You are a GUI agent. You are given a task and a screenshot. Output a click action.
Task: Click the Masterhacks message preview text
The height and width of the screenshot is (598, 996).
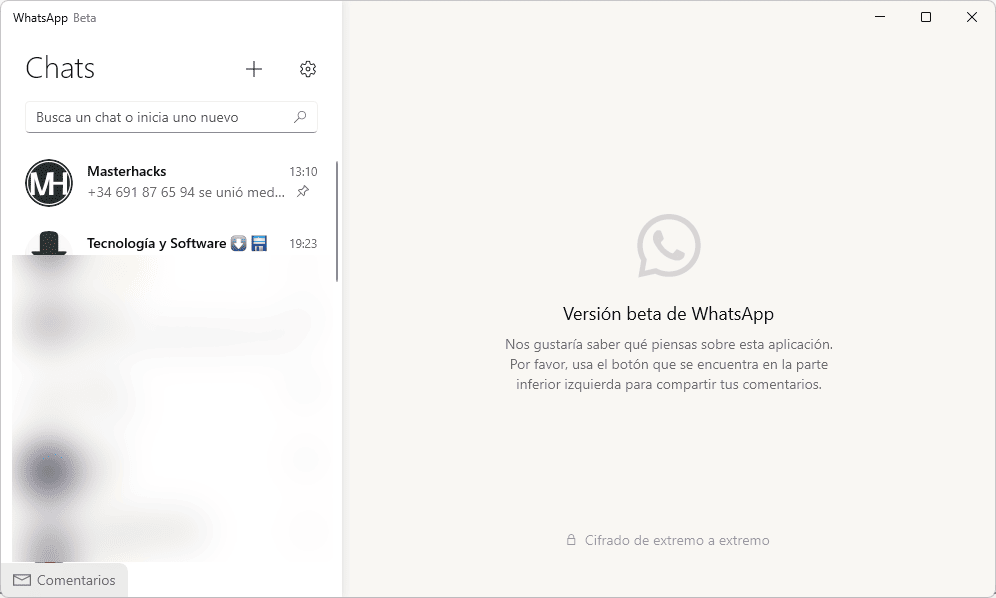pos(186,192)
